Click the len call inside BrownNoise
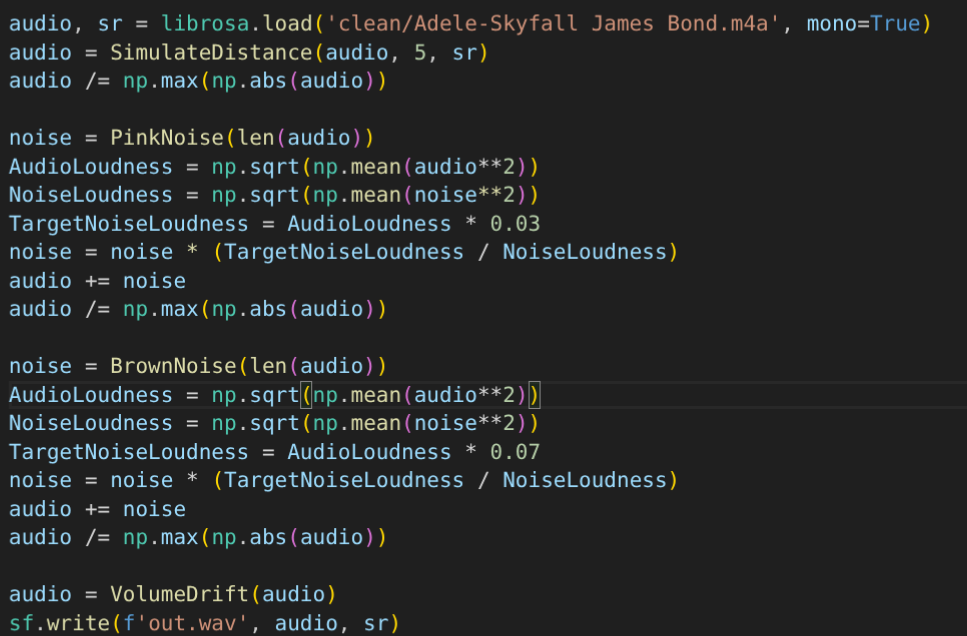The width and height of the screenshot is (967, 636). point(268,366)
